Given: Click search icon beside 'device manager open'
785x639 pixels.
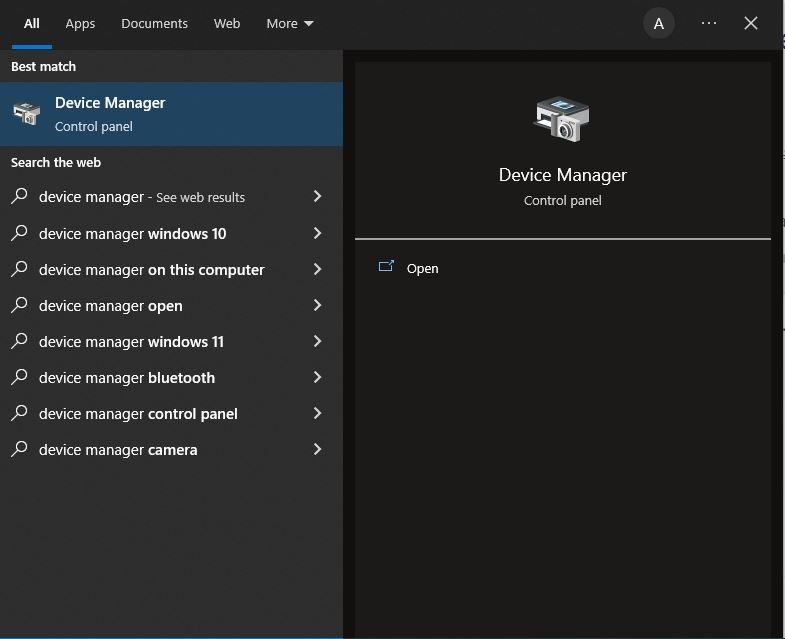Looking at the screenshot, I should tap(19, 305).
